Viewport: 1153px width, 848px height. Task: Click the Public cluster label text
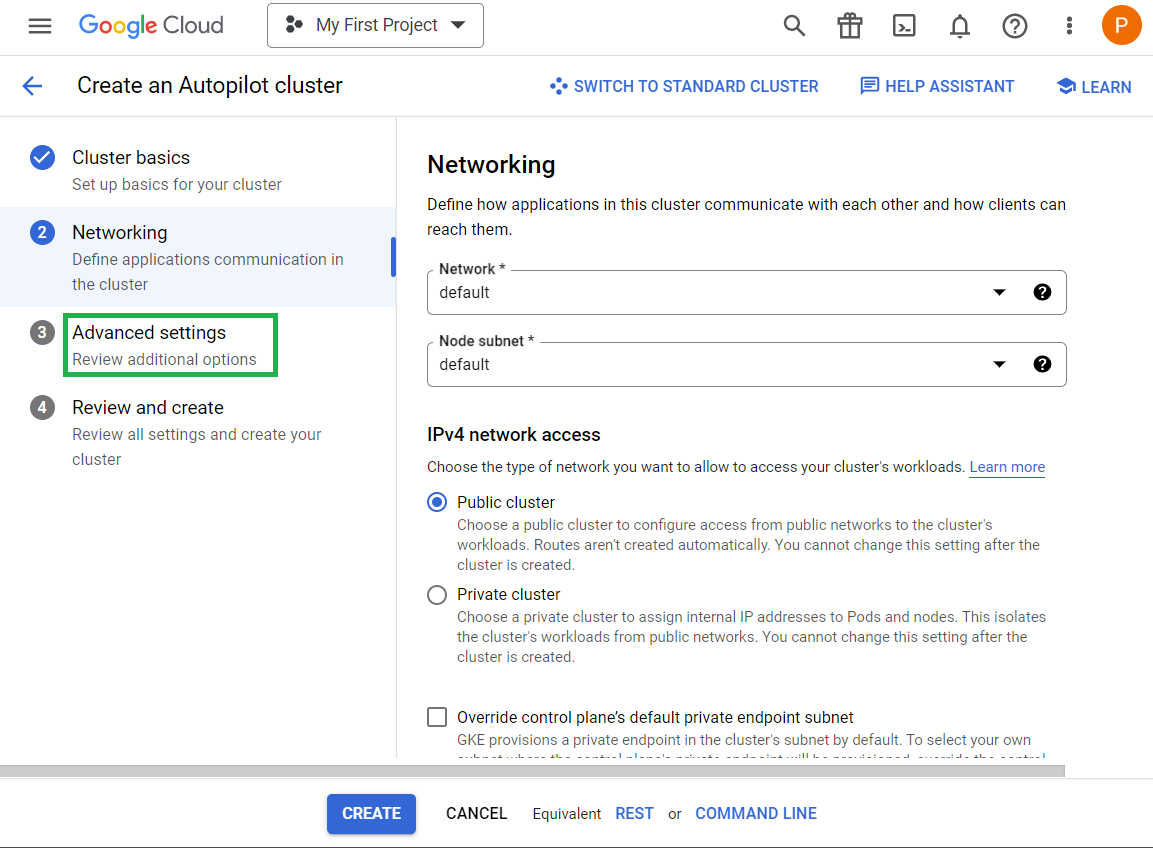pos(506,502)
